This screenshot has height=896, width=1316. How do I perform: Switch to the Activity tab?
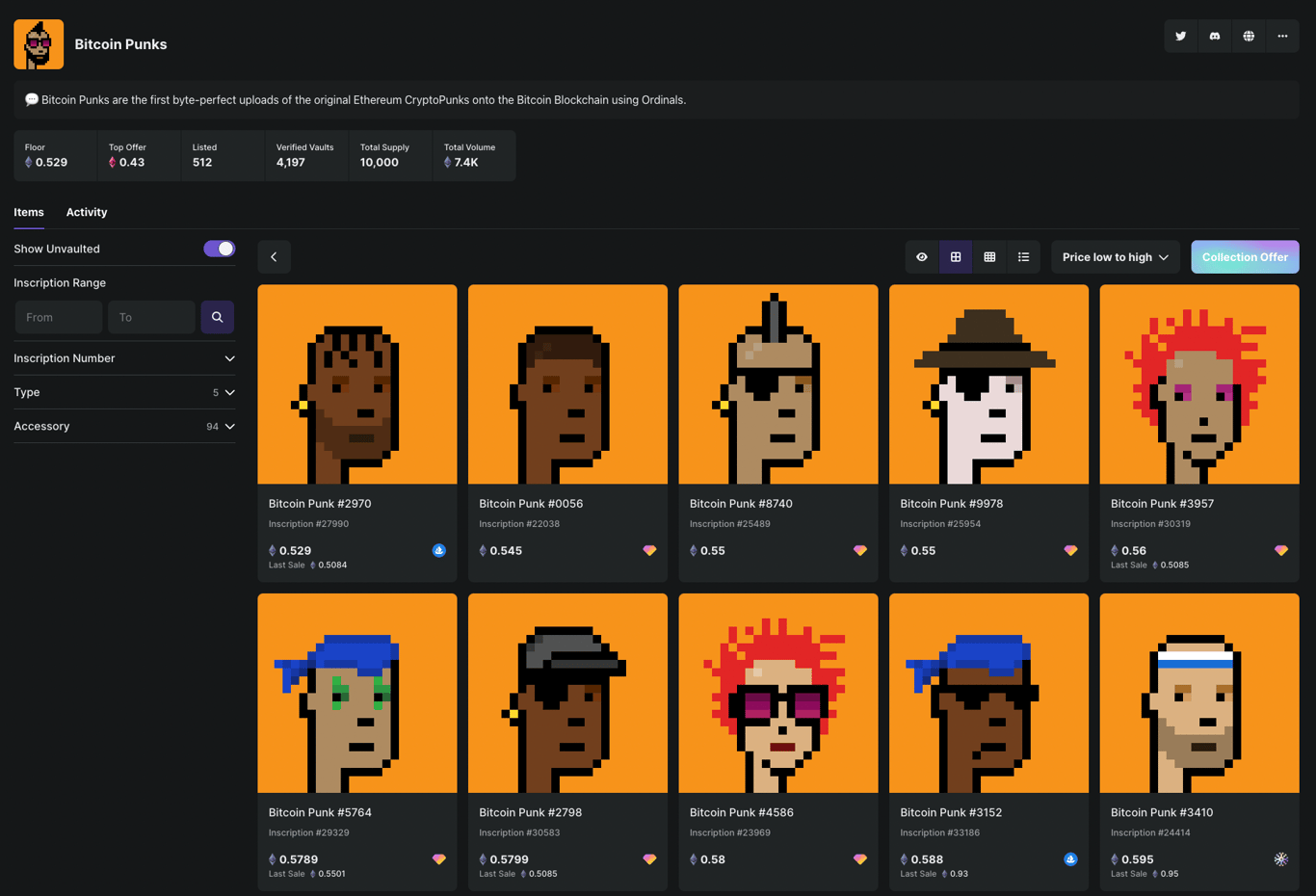87,212
